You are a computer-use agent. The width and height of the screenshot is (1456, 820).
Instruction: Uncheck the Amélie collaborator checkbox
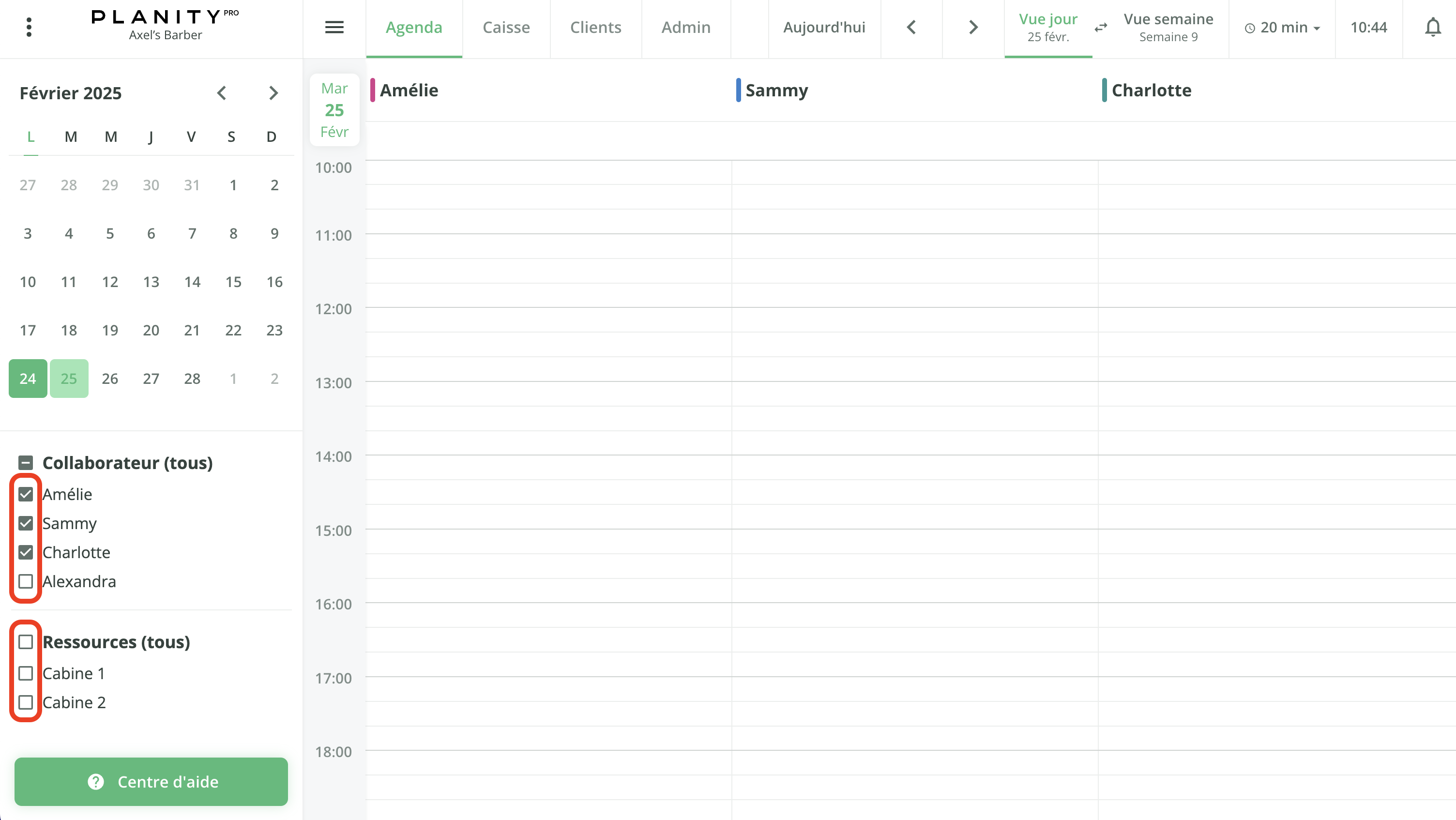pyautogui.click(x=26, y=494)
